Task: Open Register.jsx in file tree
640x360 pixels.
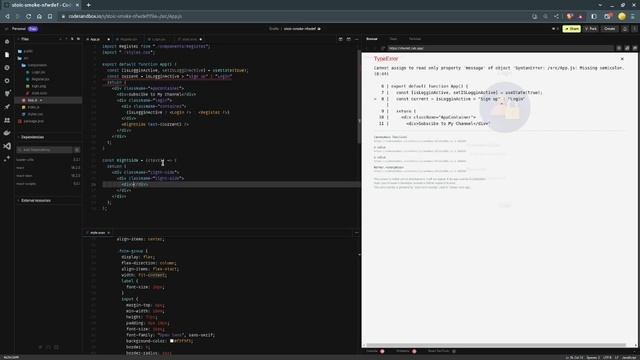Action: 40,79
